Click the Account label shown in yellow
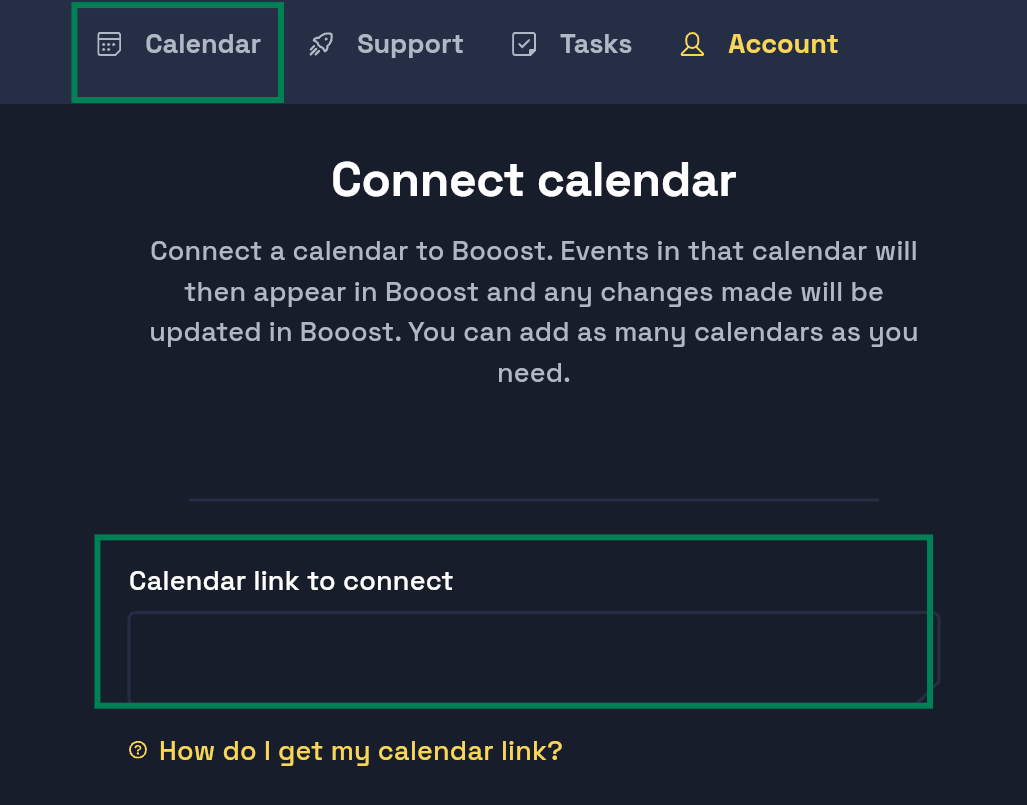The image size is (1027, 805). [x=782, y=44]
